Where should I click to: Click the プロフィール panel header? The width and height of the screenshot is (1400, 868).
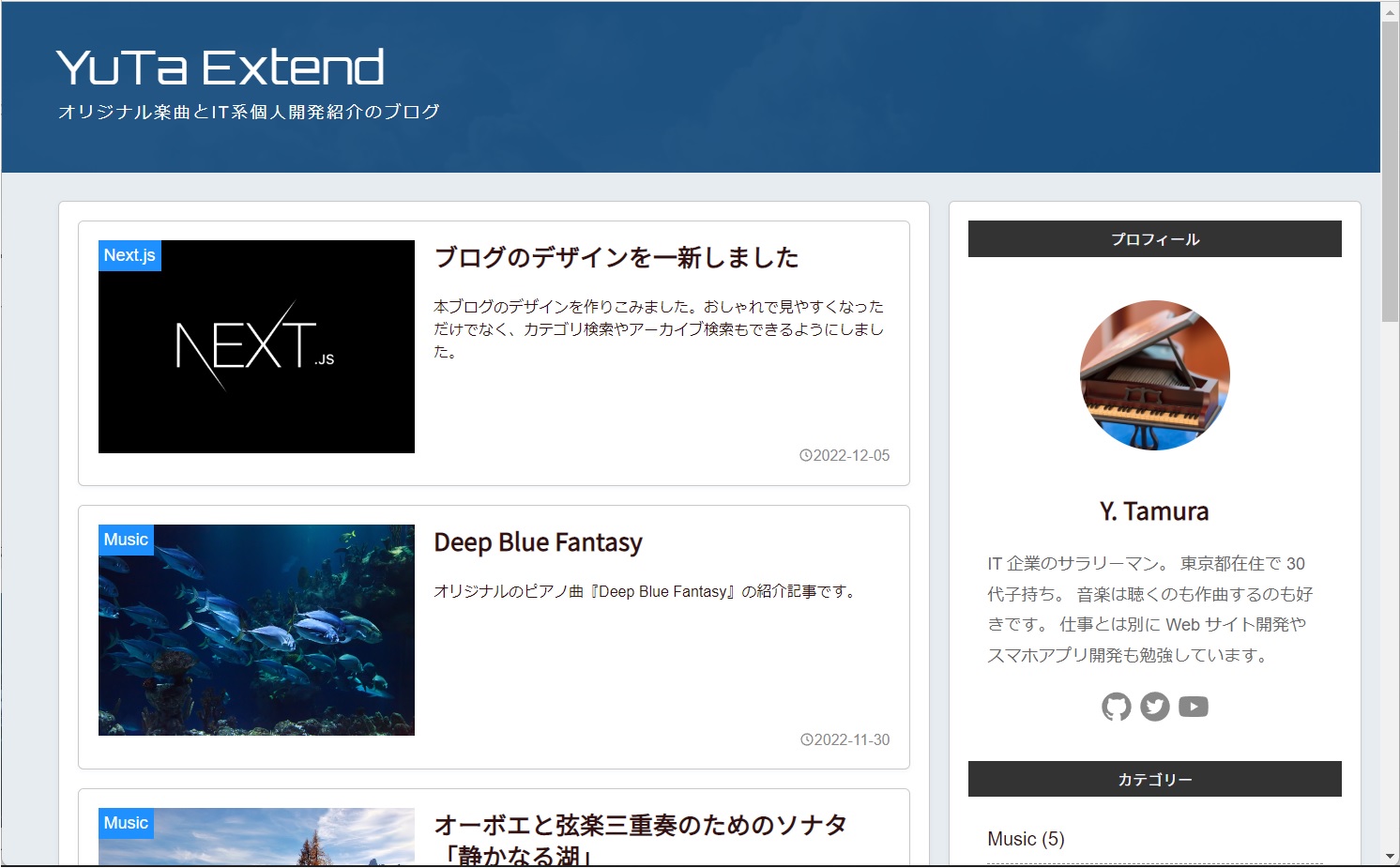(1154, 238)
